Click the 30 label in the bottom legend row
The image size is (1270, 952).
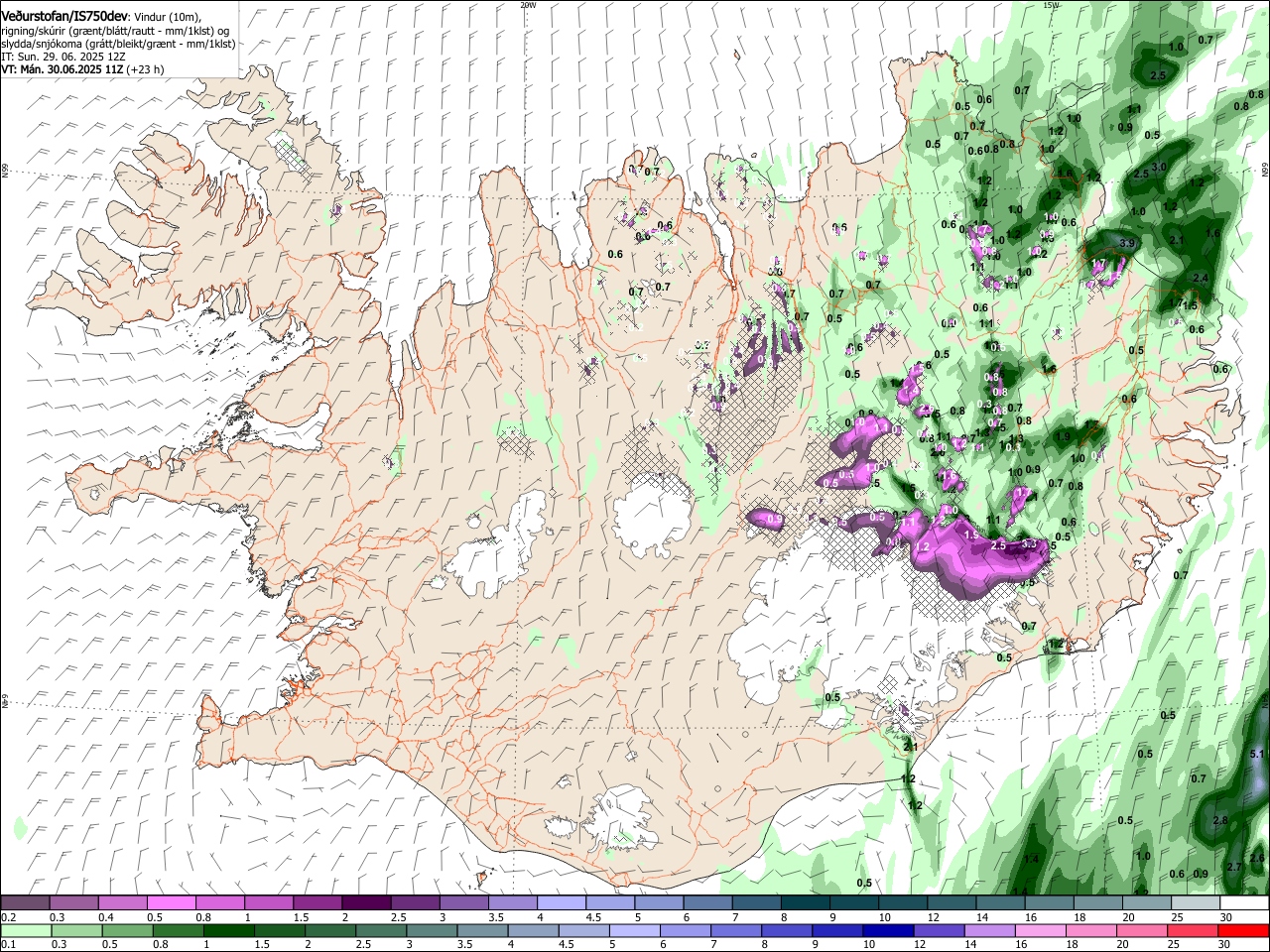[1224, 945]
